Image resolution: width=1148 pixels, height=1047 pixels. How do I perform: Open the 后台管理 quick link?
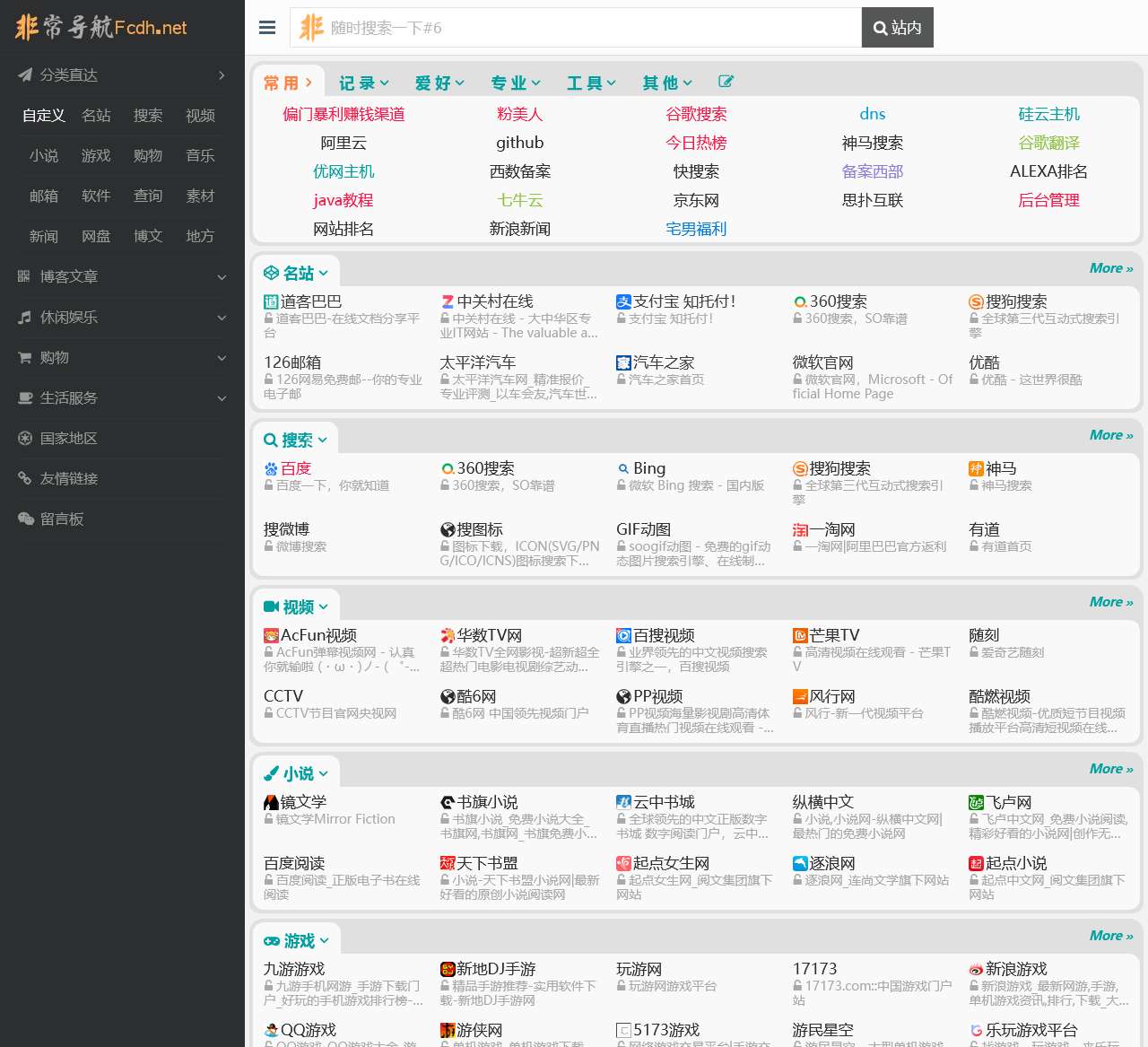coord(1048,200)
